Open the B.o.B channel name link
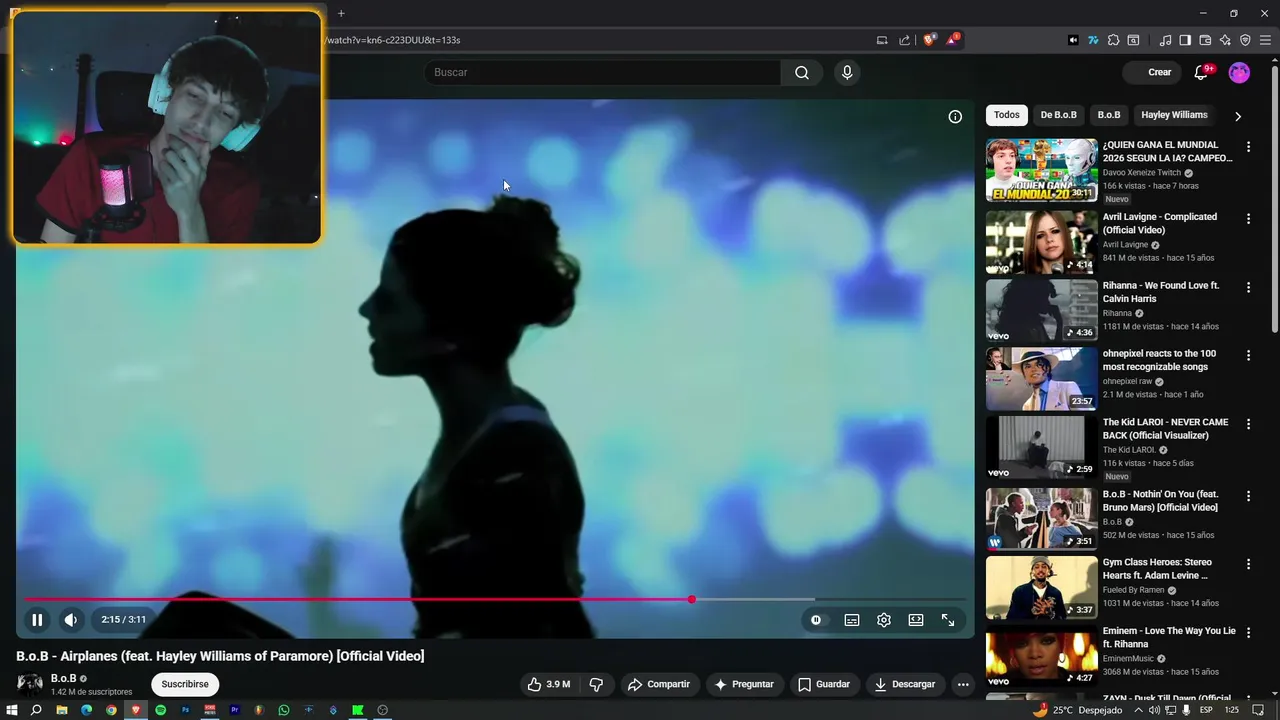Image resolution: width=1280 pixels, height=720 pixels. click(x=63, y=678)
